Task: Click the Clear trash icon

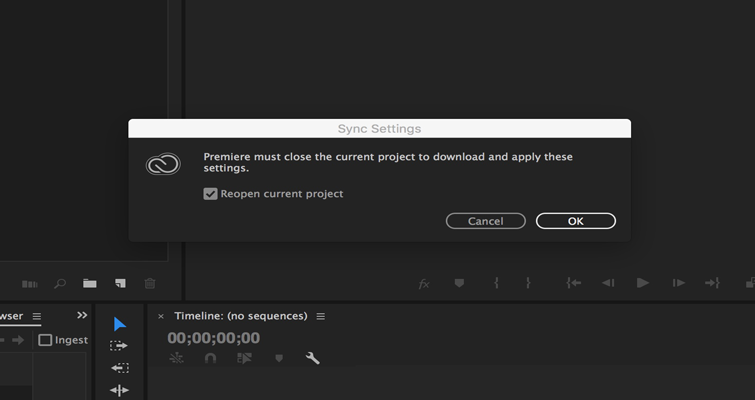Action: [150, 284]
